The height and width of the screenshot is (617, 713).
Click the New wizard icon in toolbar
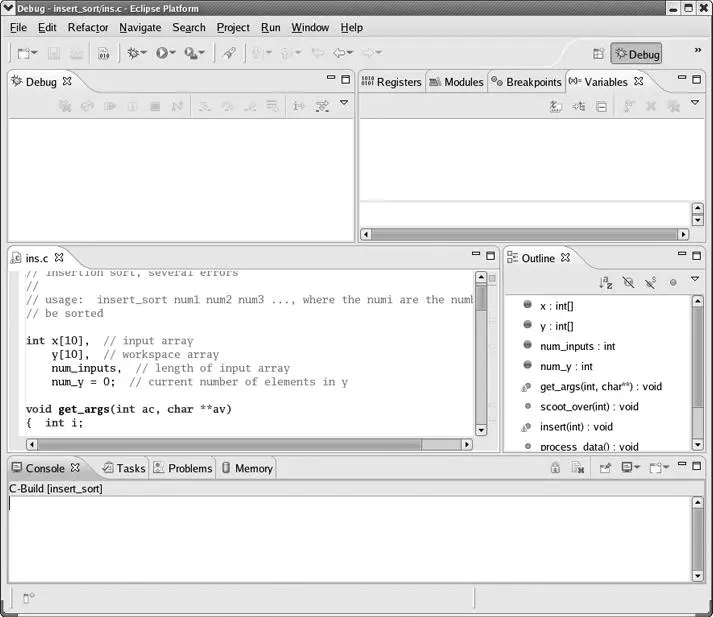tap(24, 53)
